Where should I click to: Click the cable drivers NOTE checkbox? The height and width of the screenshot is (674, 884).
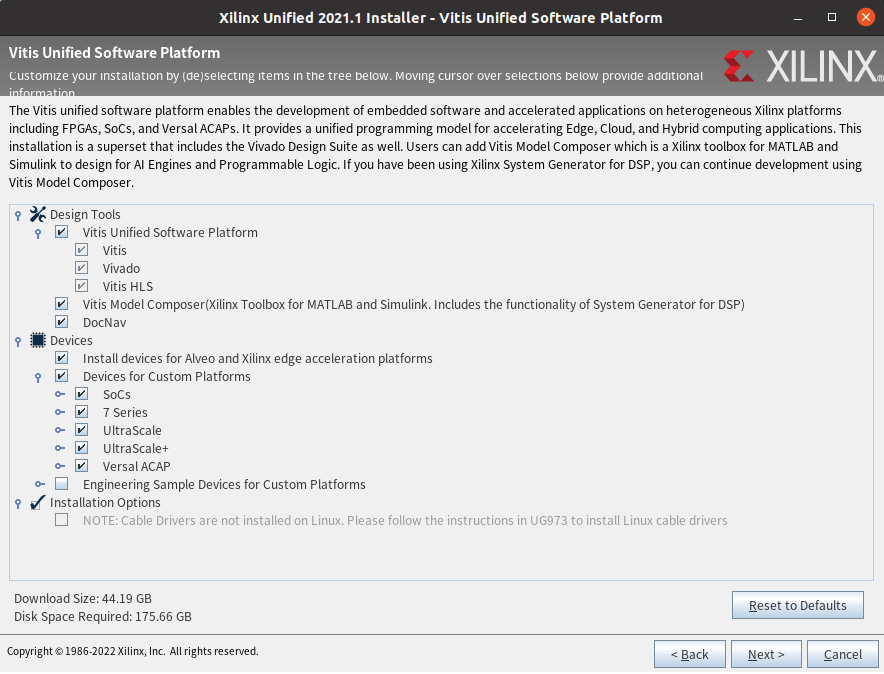tap(61, 520)
